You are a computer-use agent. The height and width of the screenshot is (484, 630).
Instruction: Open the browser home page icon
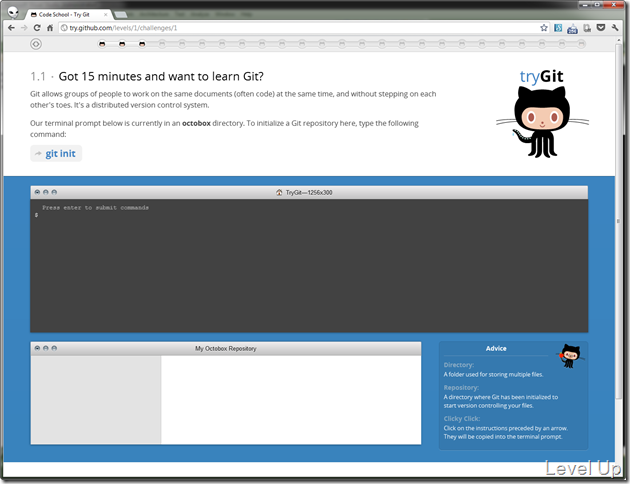pos(50,28)
